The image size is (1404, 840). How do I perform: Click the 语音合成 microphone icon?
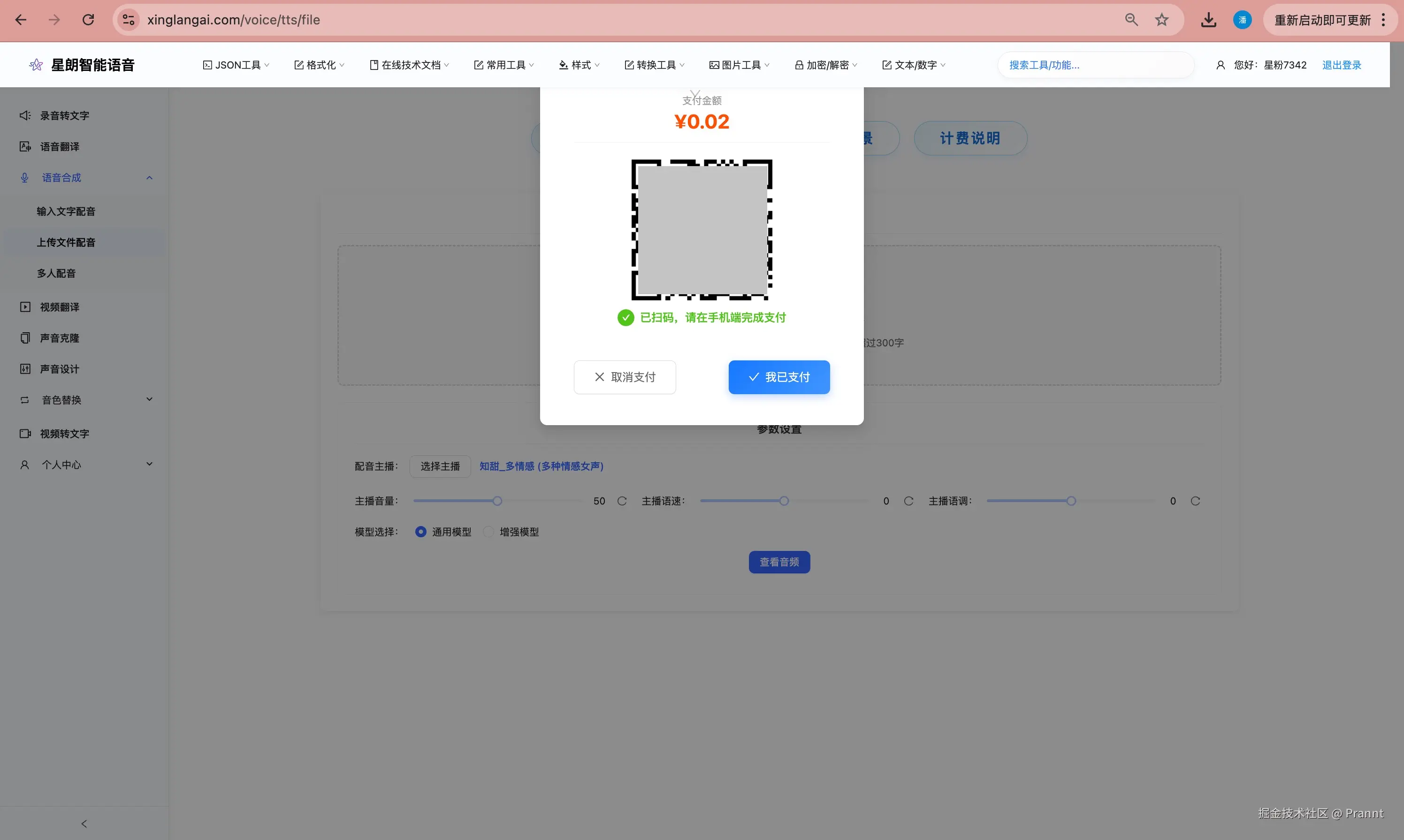coord(24,178)
